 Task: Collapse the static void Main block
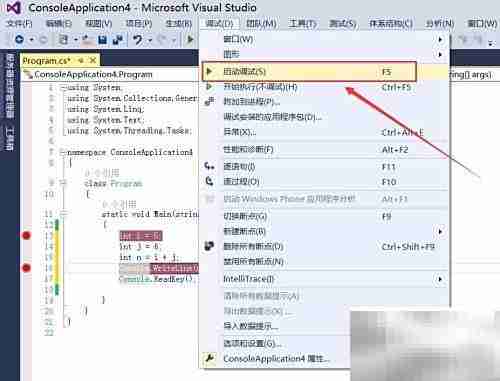coord(63,214)
